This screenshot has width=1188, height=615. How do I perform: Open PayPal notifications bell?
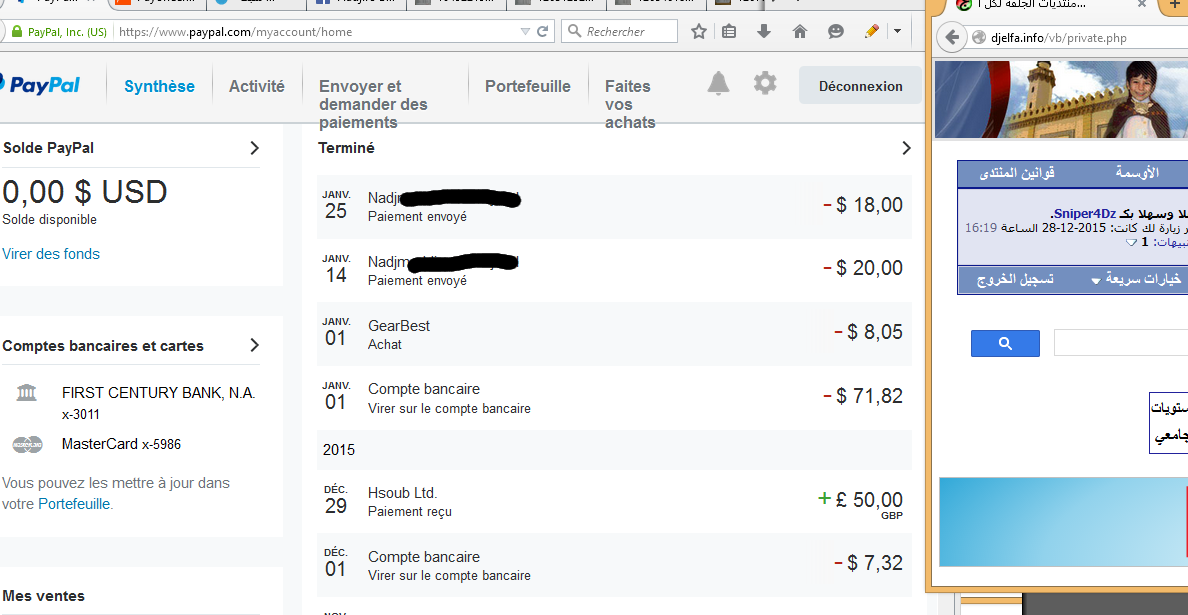click(x=718, y=83)
